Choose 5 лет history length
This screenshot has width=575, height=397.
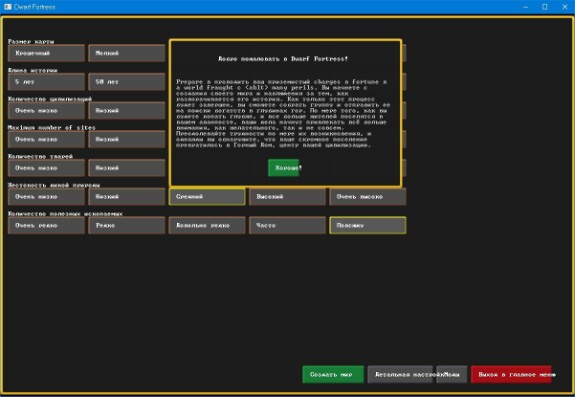pos(46,82)
